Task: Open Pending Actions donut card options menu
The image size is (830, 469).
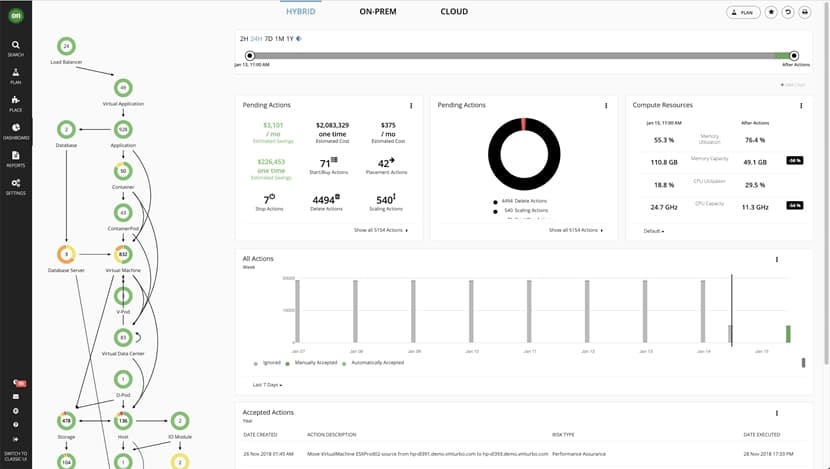Action: [x=606, y=106]
